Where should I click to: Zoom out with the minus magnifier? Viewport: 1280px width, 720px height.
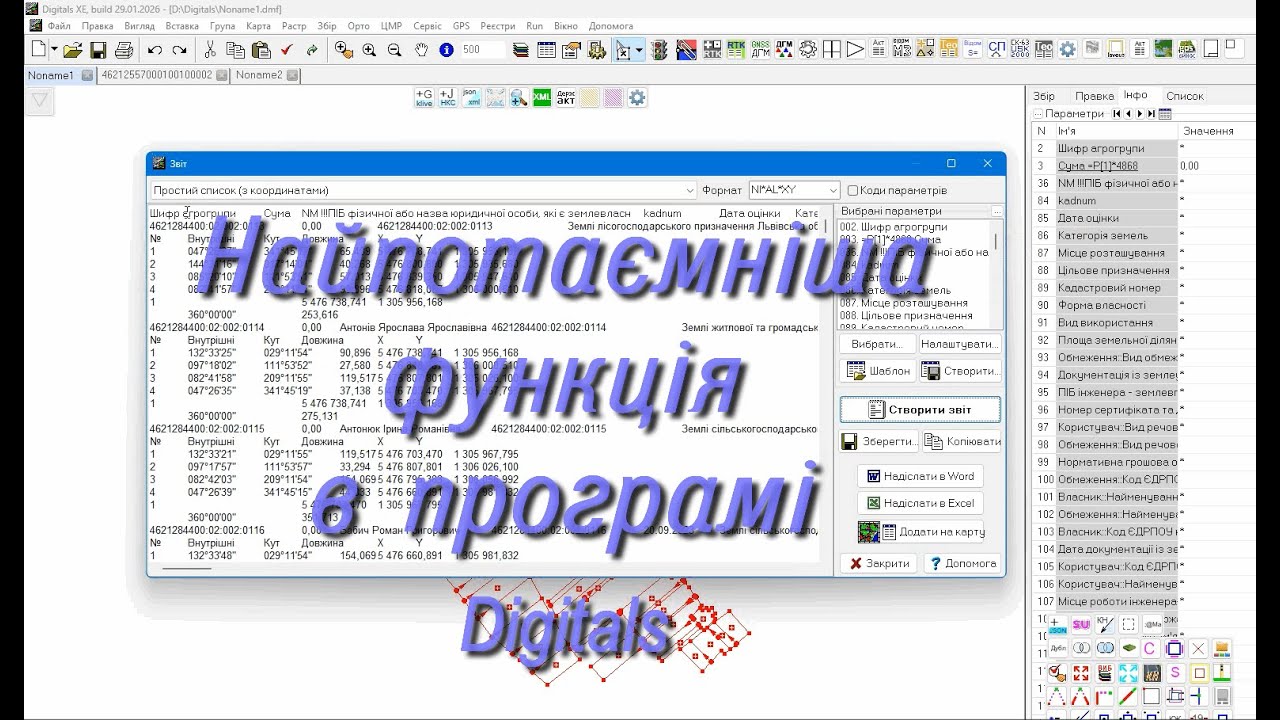394,49
